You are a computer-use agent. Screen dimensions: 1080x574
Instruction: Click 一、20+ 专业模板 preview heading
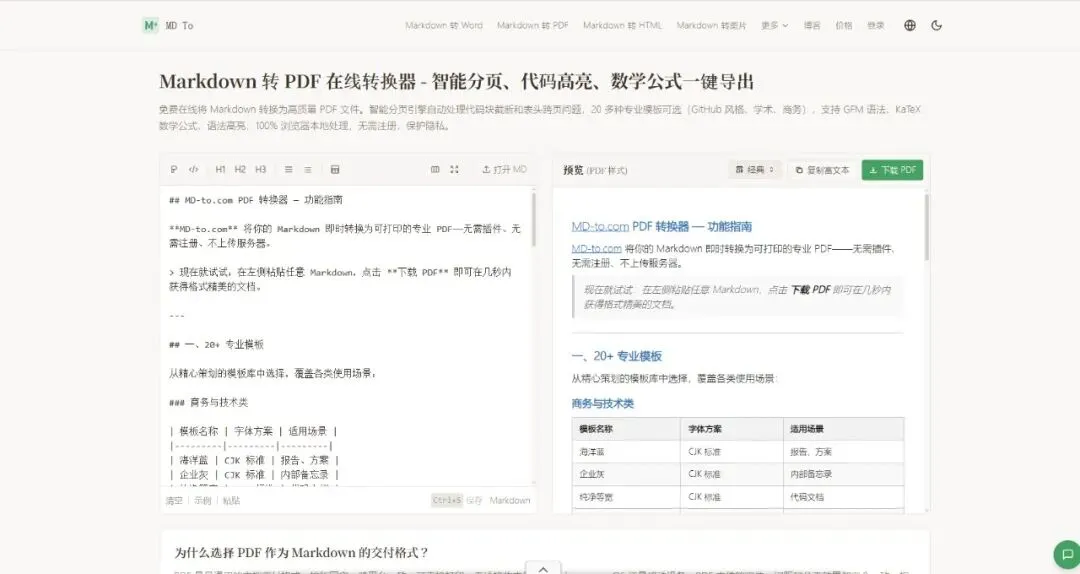pos(616,356)
